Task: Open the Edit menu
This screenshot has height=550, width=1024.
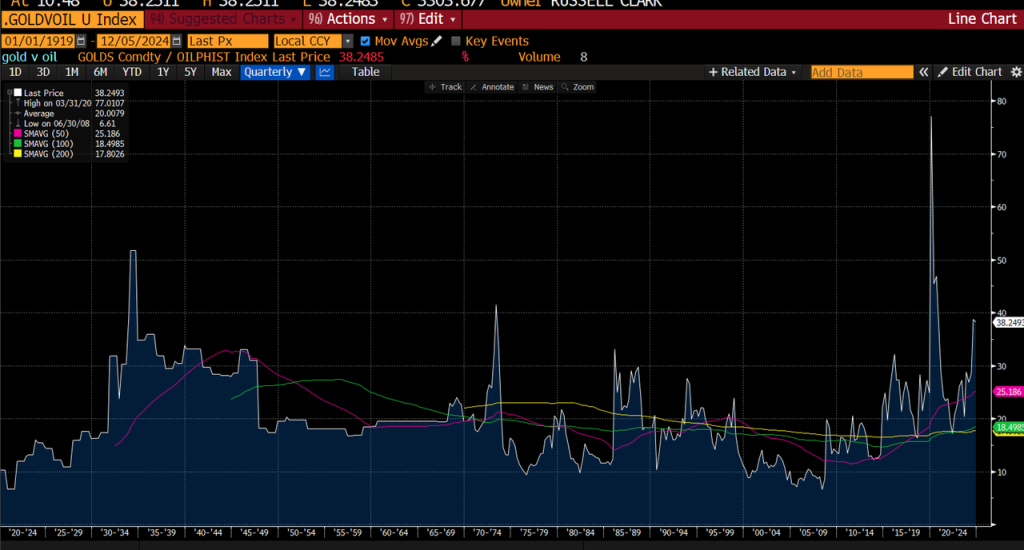Action: click(x=429, y=19)
